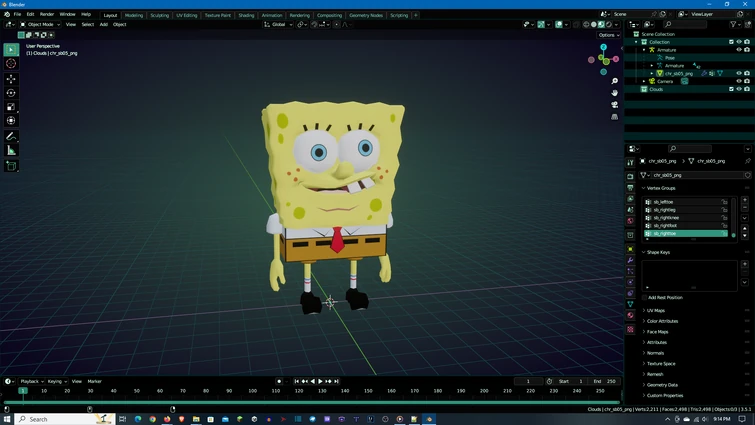The height and width of the screenshot is (425, 755).
Task: Click the End frame field
Action: [x=604, y=381]
